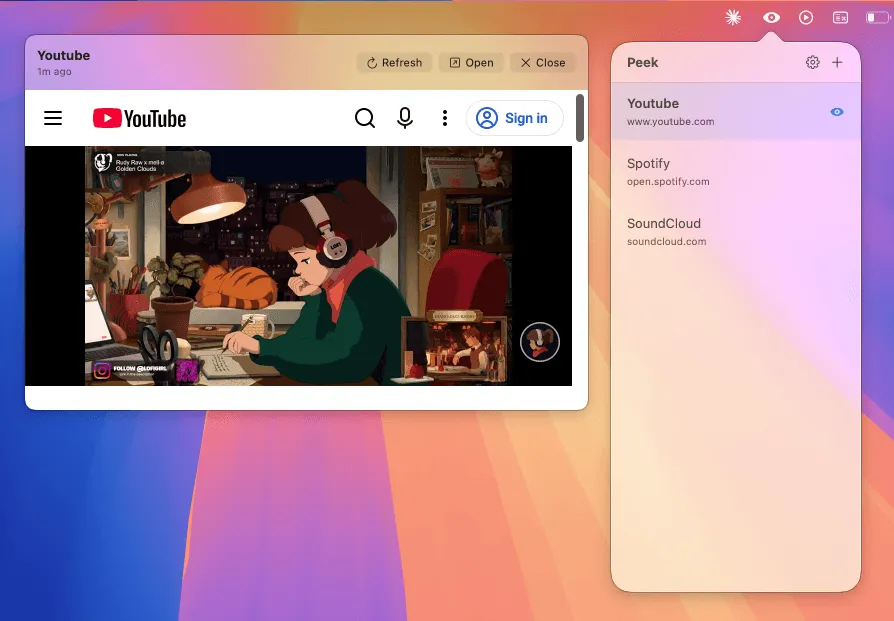894x621 pixels.
Task: Open the Youtube peek in a browser
Action: point(471,62)
